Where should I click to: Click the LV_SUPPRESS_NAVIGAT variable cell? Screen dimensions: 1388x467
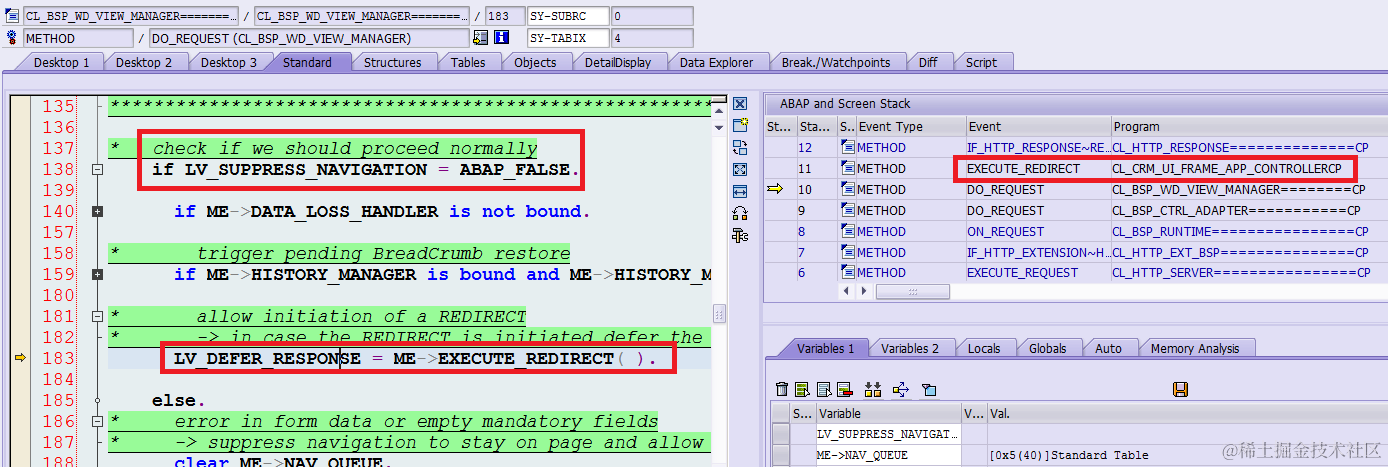[888, 434]
